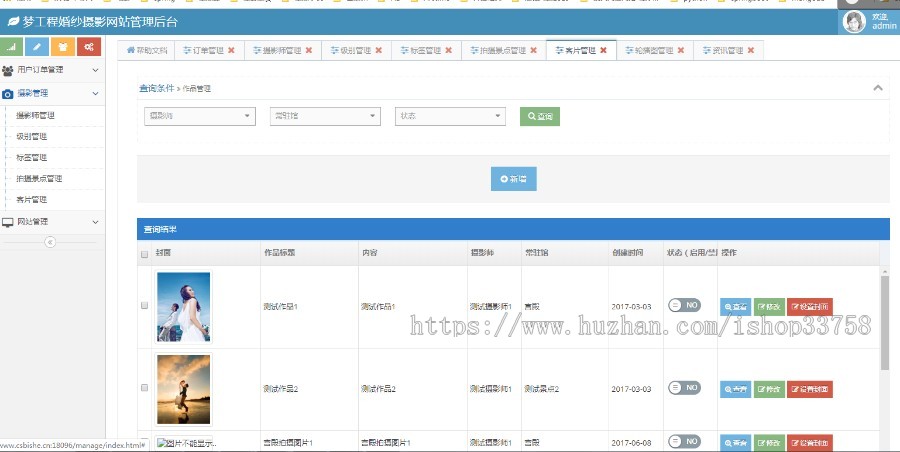Tick the checkbox for row 测试作品1
Viewport: 900px width, 452px height.
point(145,306)
